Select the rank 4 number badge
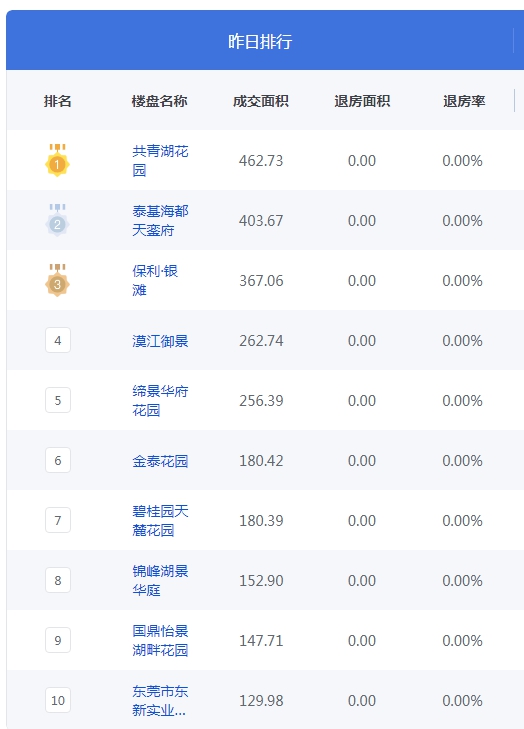The width and height of the screenshot is (524, 729). [58, 340]
